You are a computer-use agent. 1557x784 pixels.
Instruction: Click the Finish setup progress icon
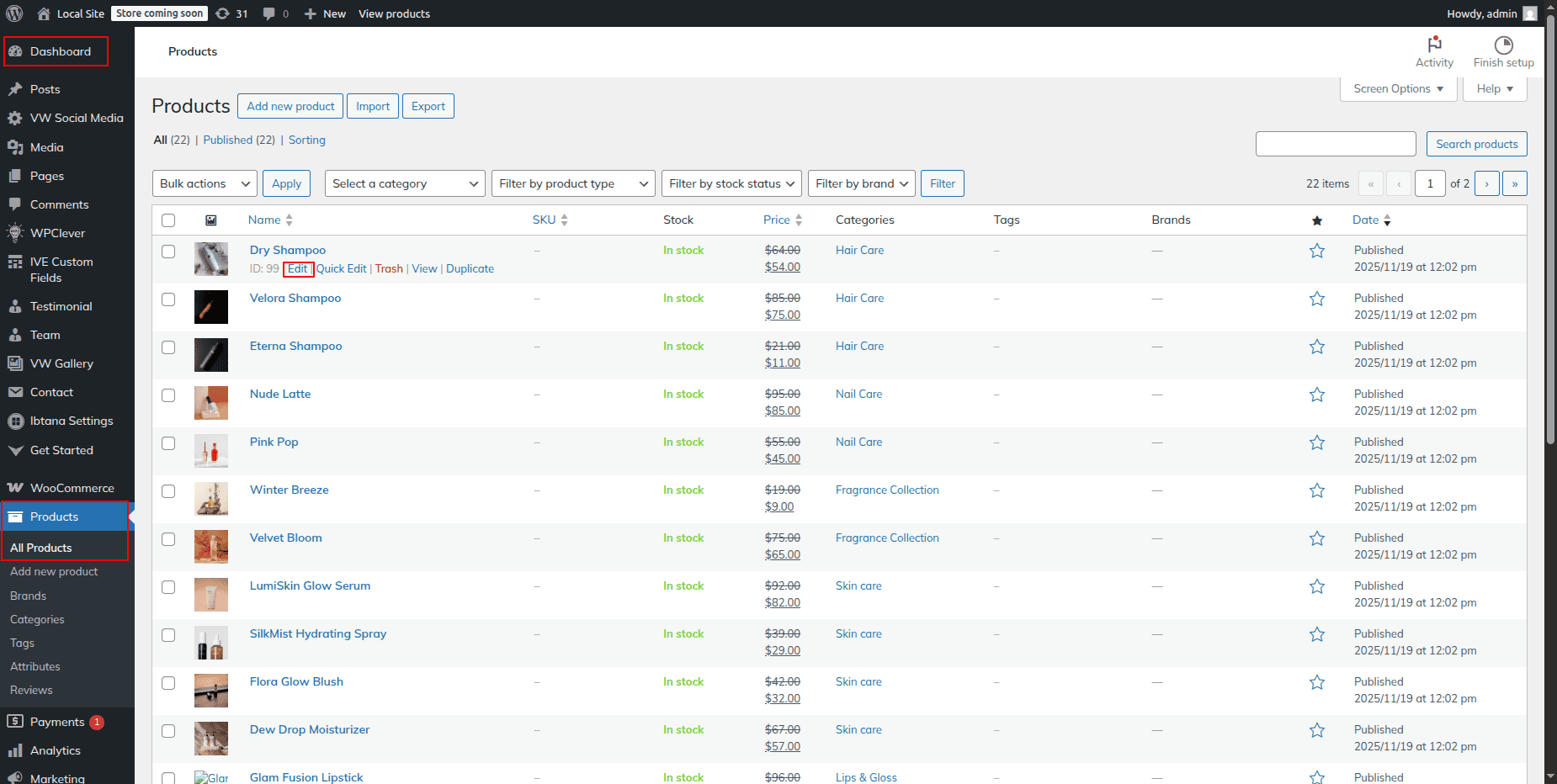[x=1503, y=45]
